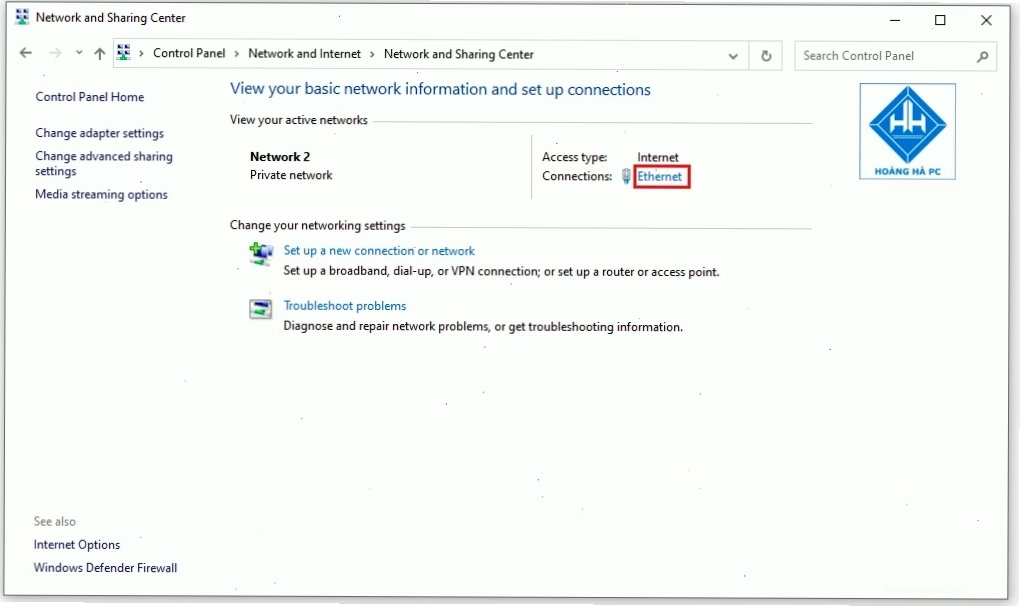Viewport: 1020px width, 607px height.
Task: Click the Forward arrow navigation button
Action: click(x=55, y=53)
